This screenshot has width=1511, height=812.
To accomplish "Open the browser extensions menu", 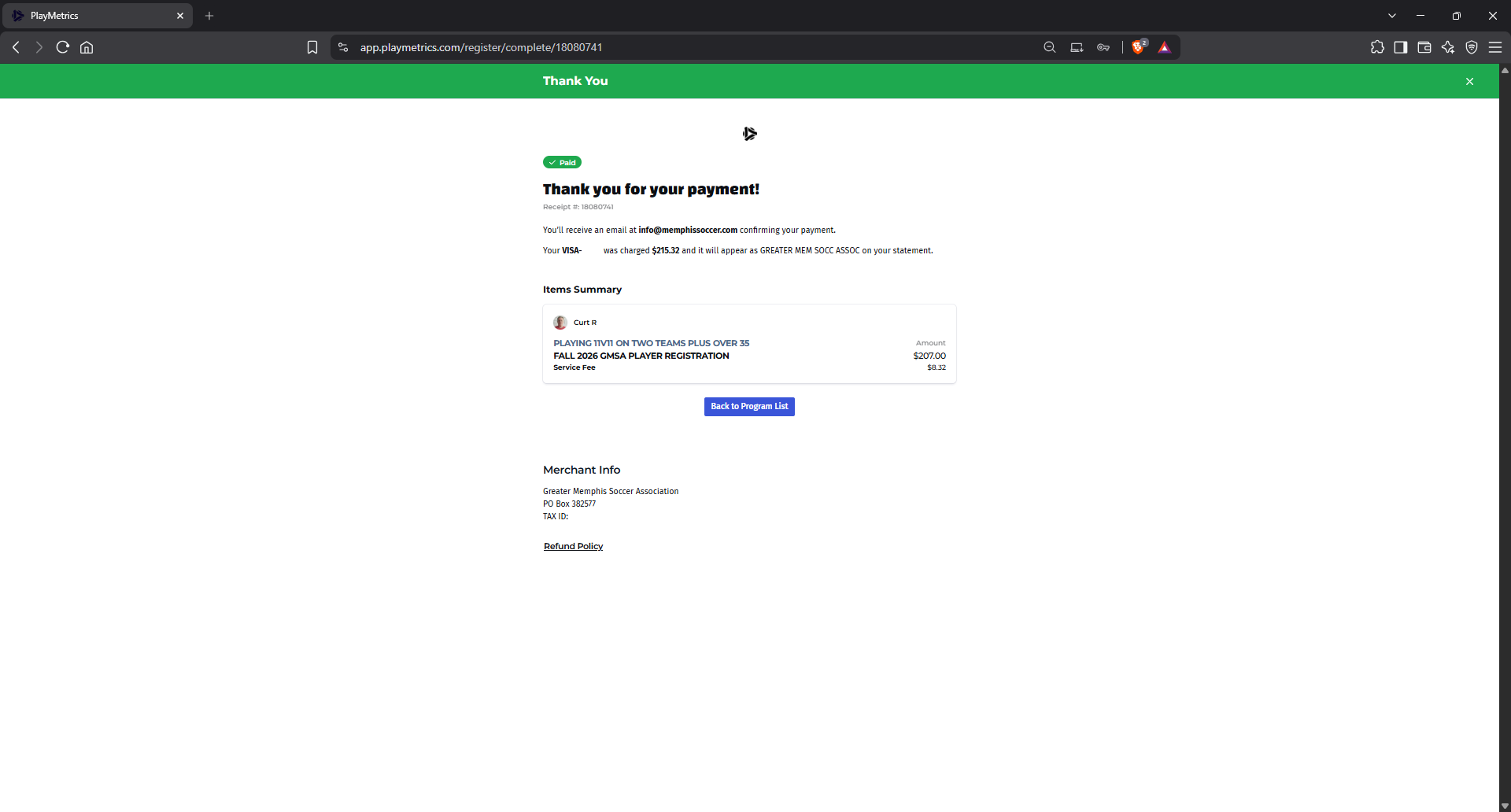I will click(x=1377, y=47).
